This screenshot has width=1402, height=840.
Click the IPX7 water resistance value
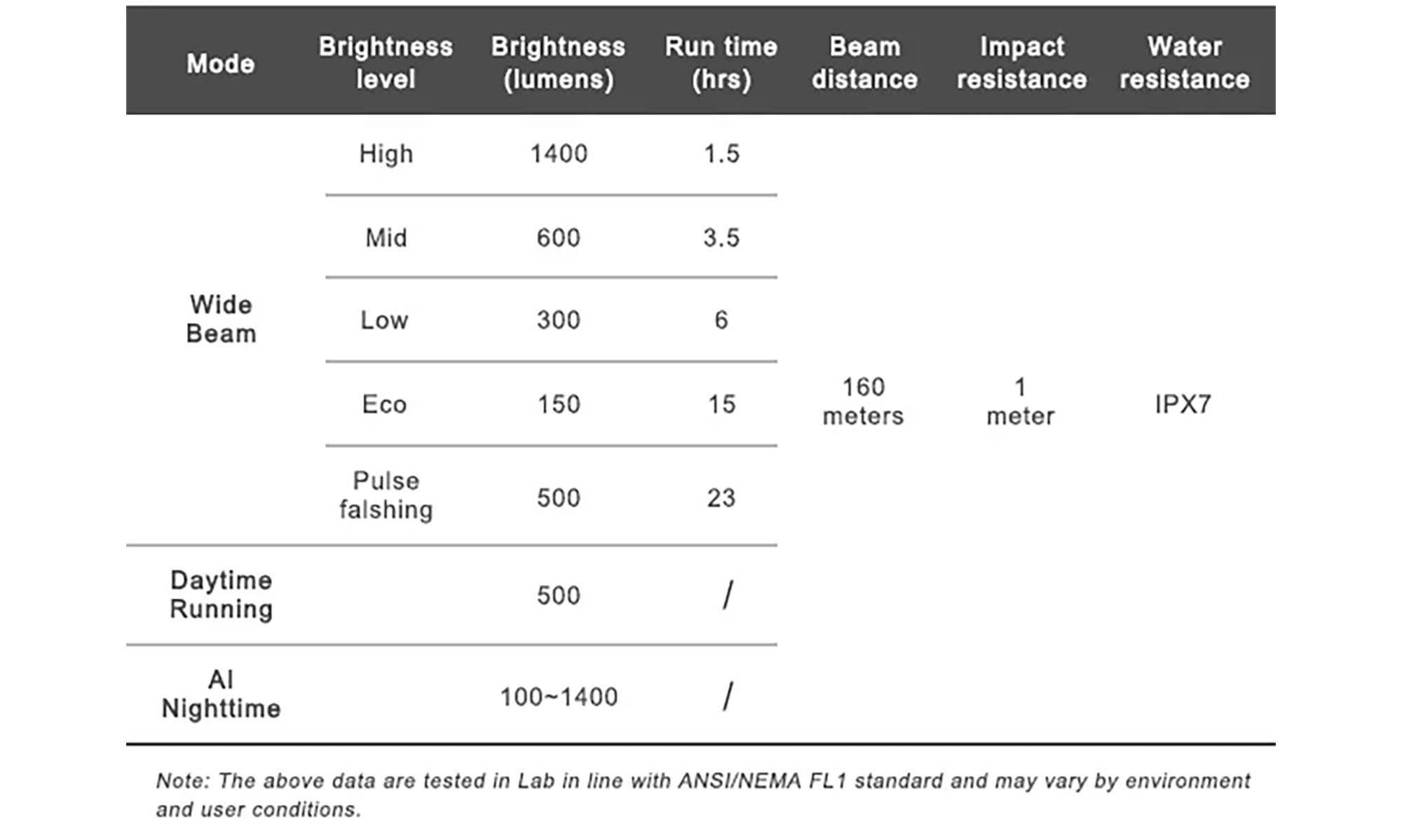click(1183, 404)
